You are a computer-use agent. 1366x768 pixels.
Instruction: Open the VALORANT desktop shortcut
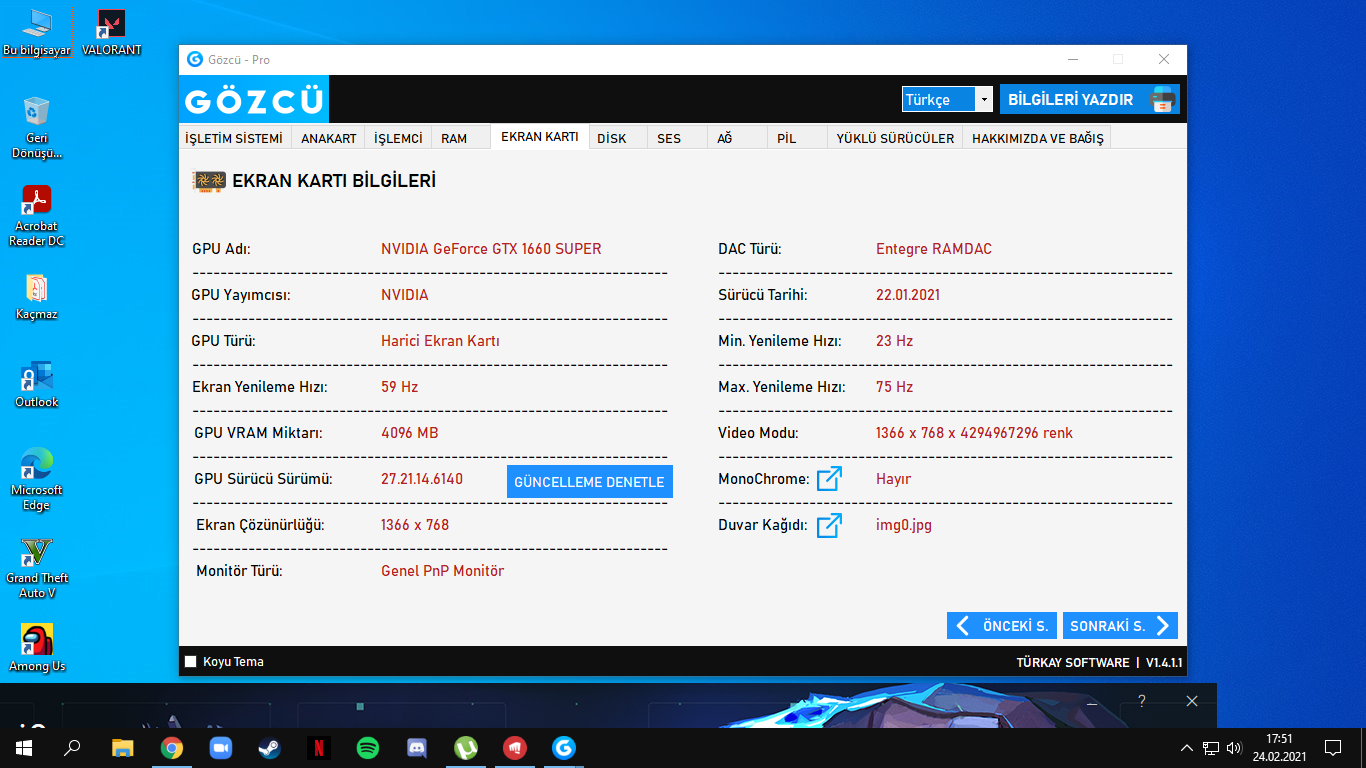(x=111, y=33)
